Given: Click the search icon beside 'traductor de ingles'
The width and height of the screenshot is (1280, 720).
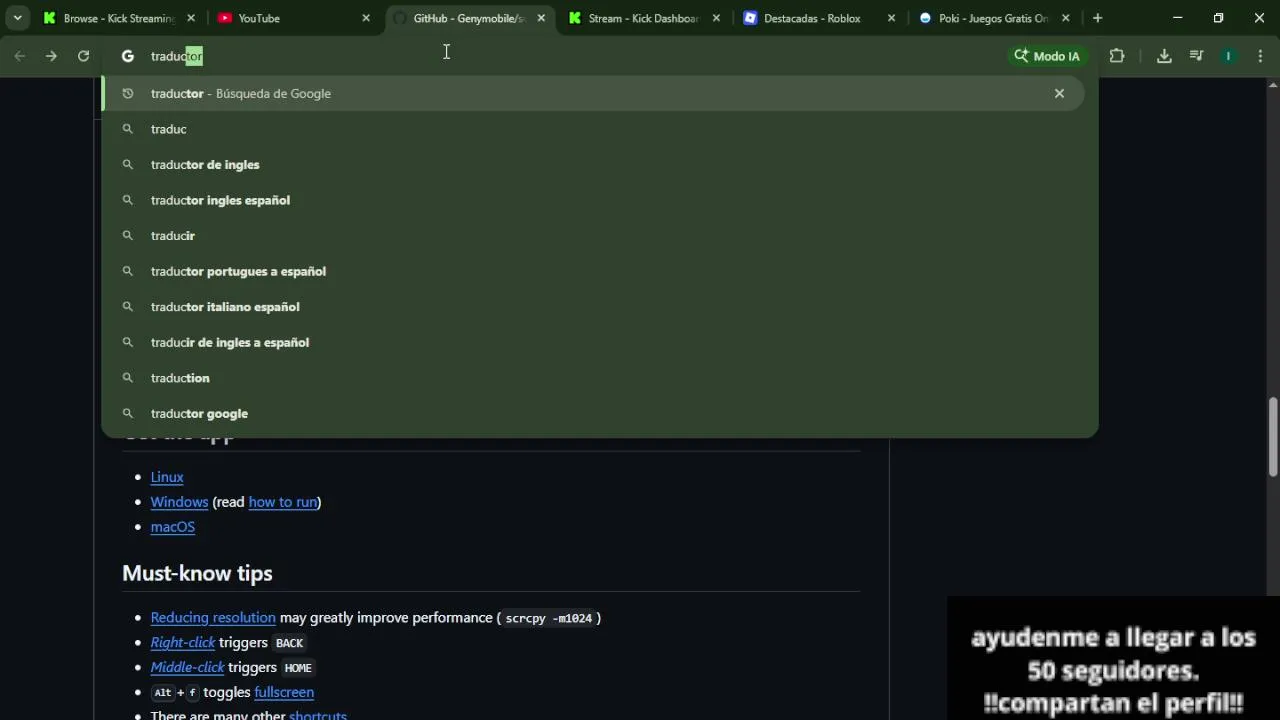Looking at the screenshot, I should [127, 164].
